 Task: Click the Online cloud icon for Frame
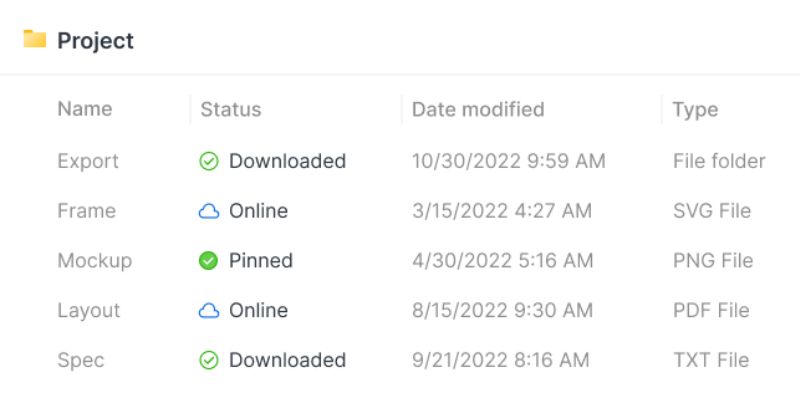pos(209,211)
